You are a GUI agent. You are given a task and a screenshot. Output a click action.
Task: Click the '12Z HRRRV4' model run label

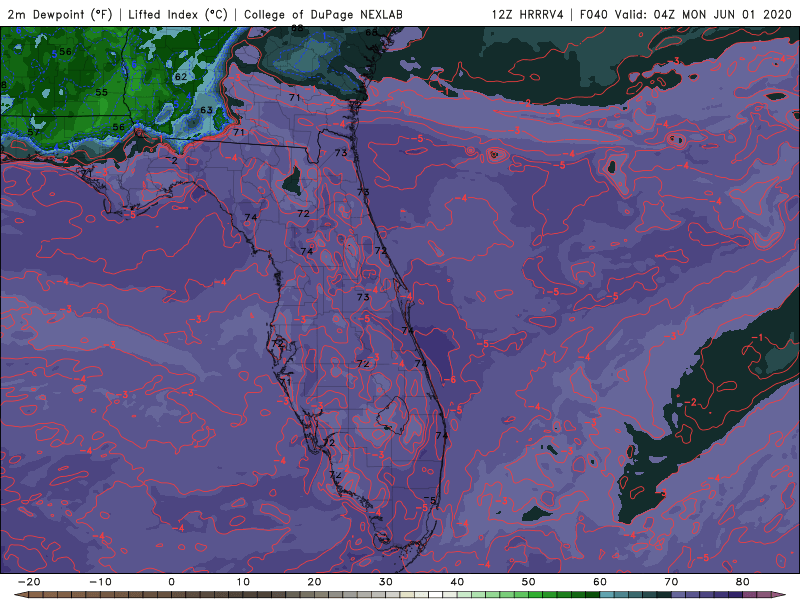528,14
